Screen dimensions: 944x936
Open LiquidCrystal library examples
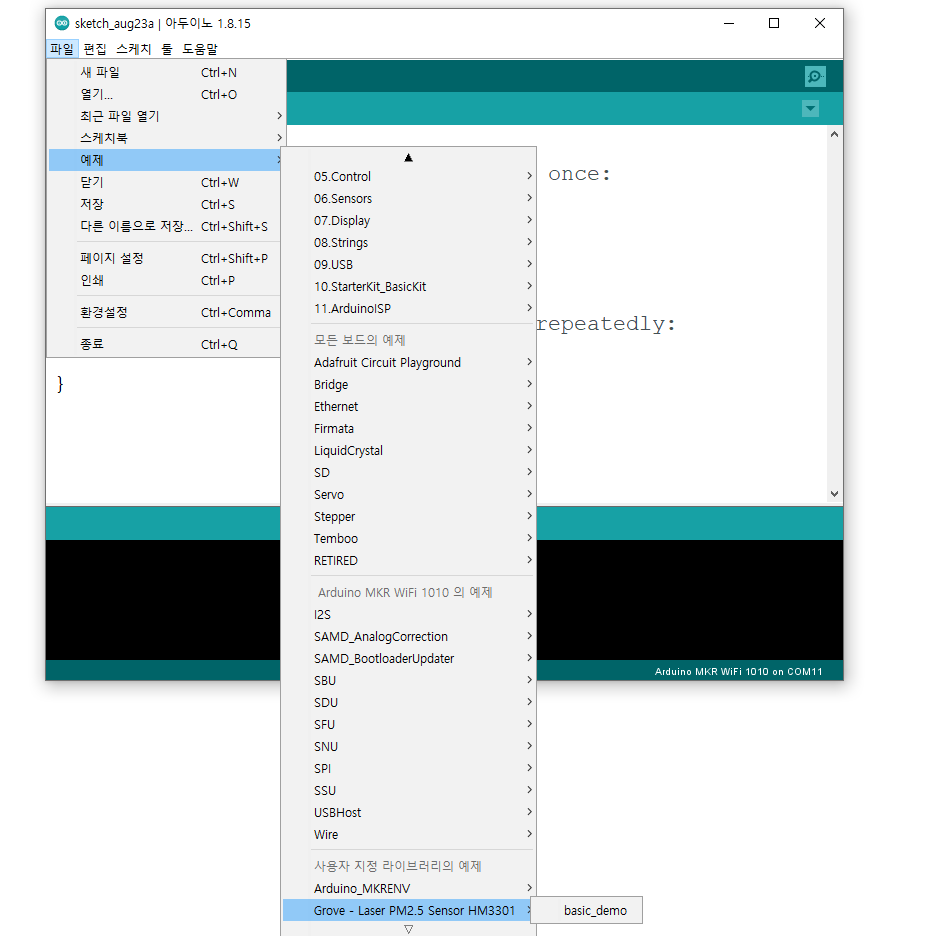coord(409,450)
